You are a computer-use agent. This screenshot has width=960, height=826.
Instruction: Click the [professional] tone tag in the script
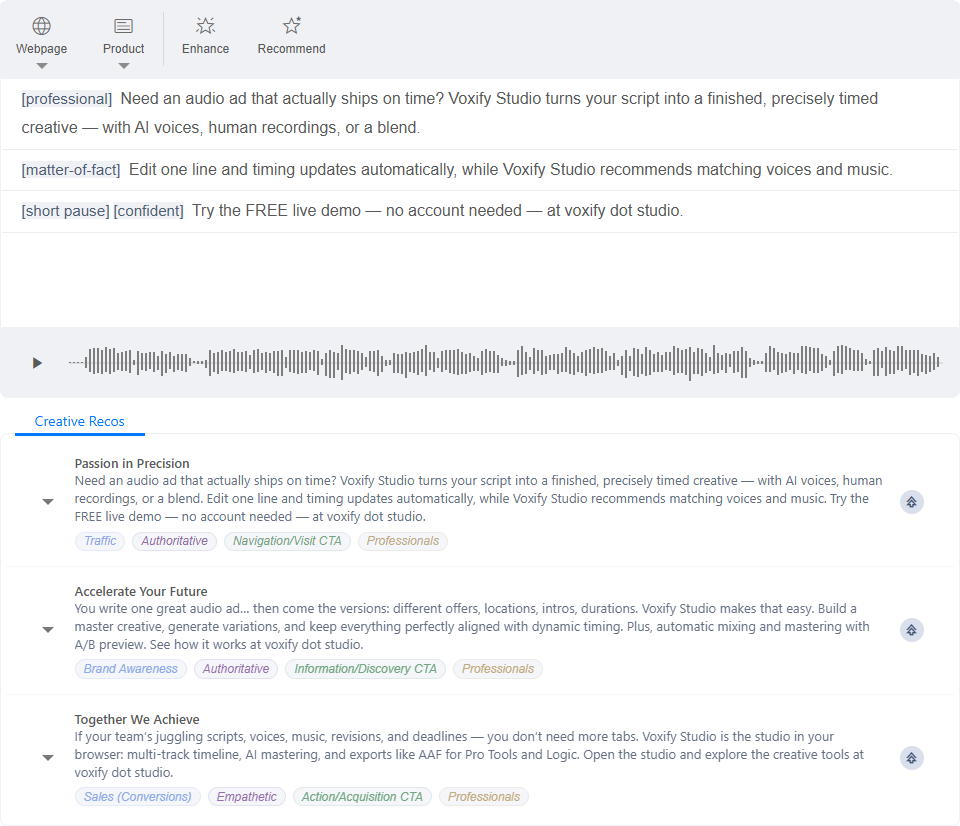[67, 99]
